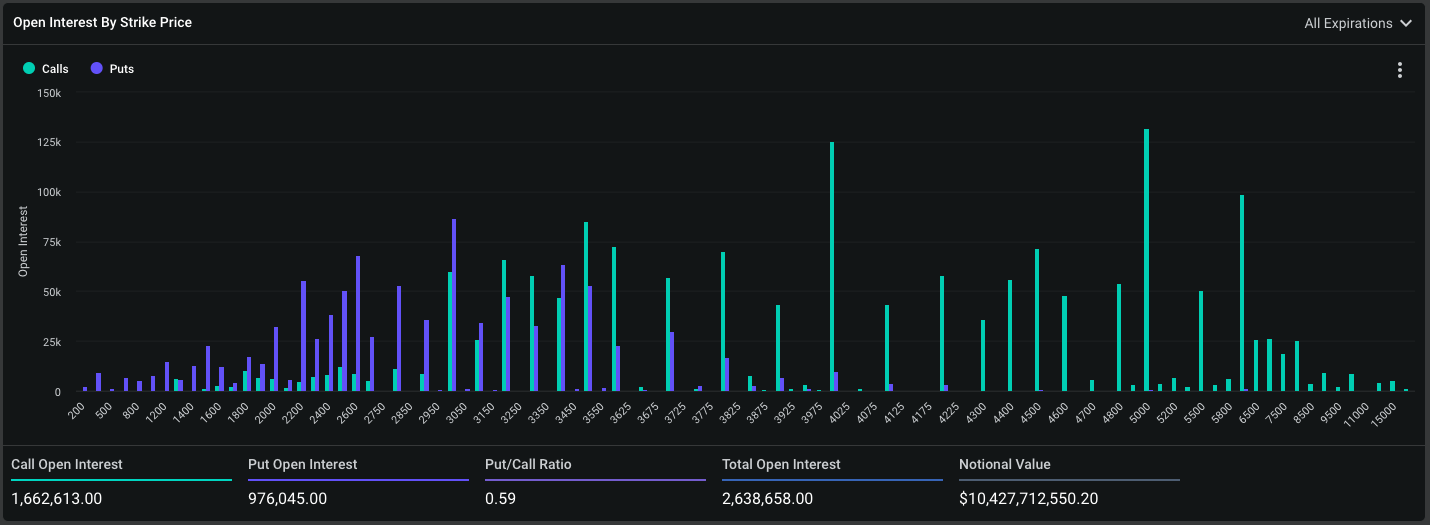Open the three-dot chart options menu

click(x=1399, y=70)
